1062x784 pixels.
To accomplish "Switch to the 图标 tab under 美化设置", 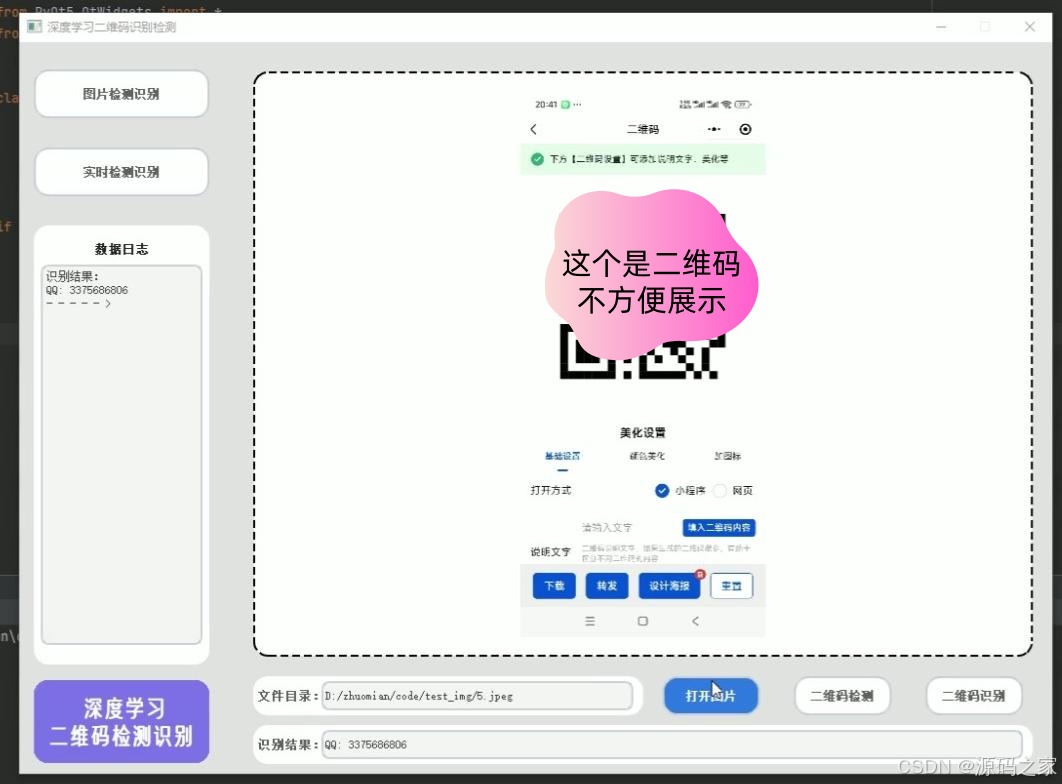I will (x=725, y=456).
